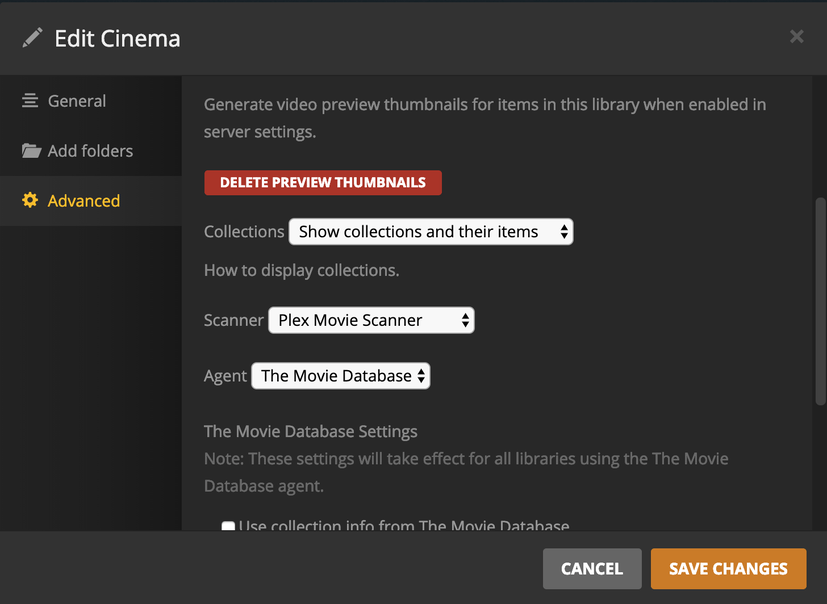Switch to the General tab
Screen dimensions: 827x604
[x=76, y=101]
